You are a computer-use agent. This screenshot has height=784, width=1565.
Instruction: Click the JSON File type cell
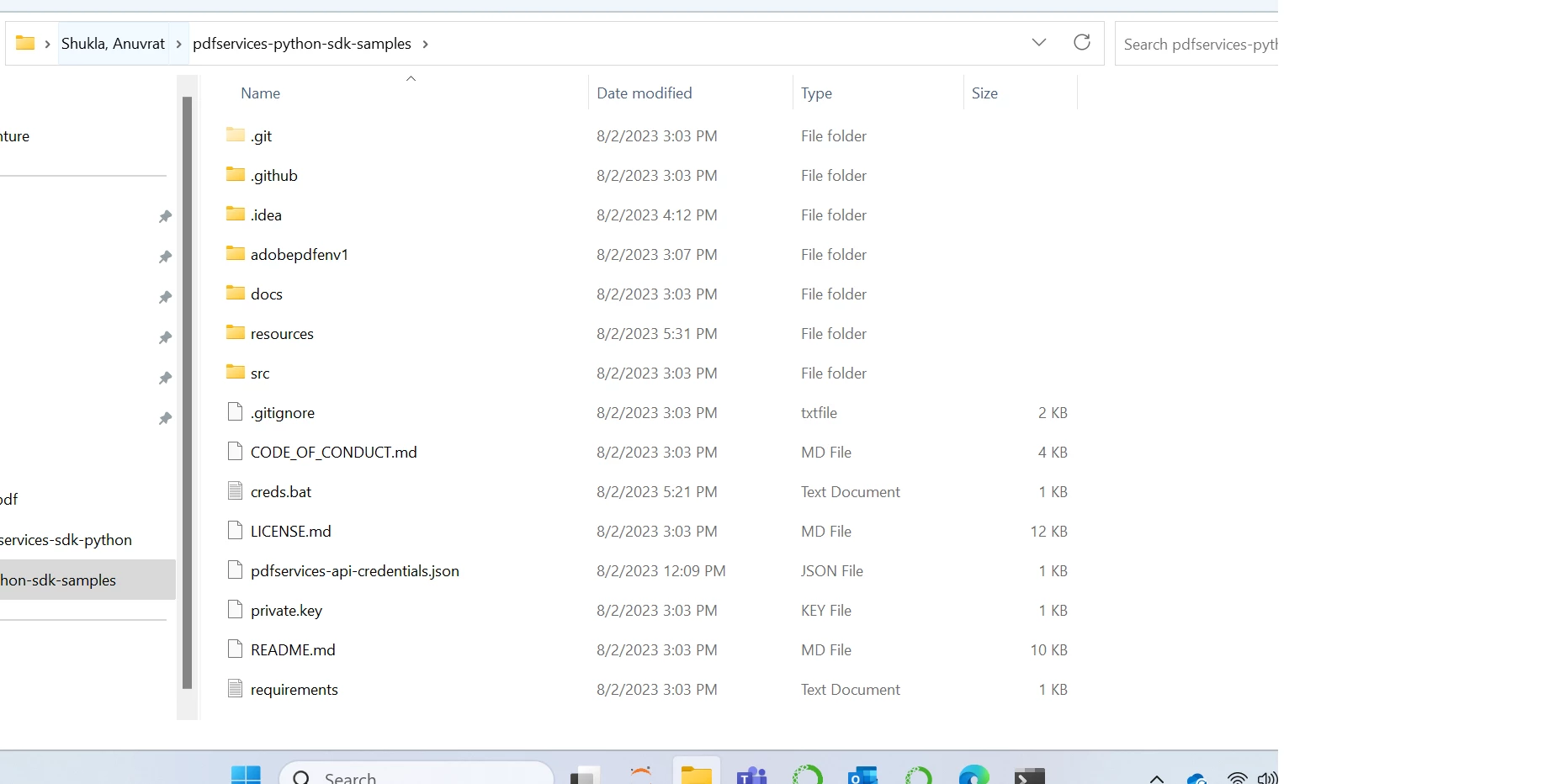point(832,570)
